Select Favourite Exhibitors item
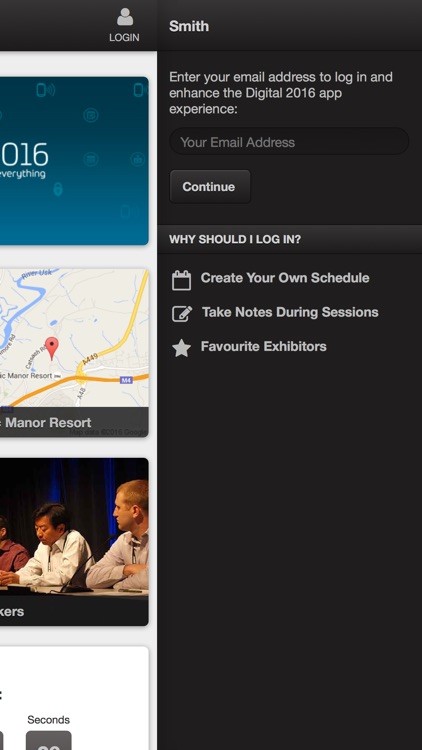Screen dimensions: 422x750 264,346
